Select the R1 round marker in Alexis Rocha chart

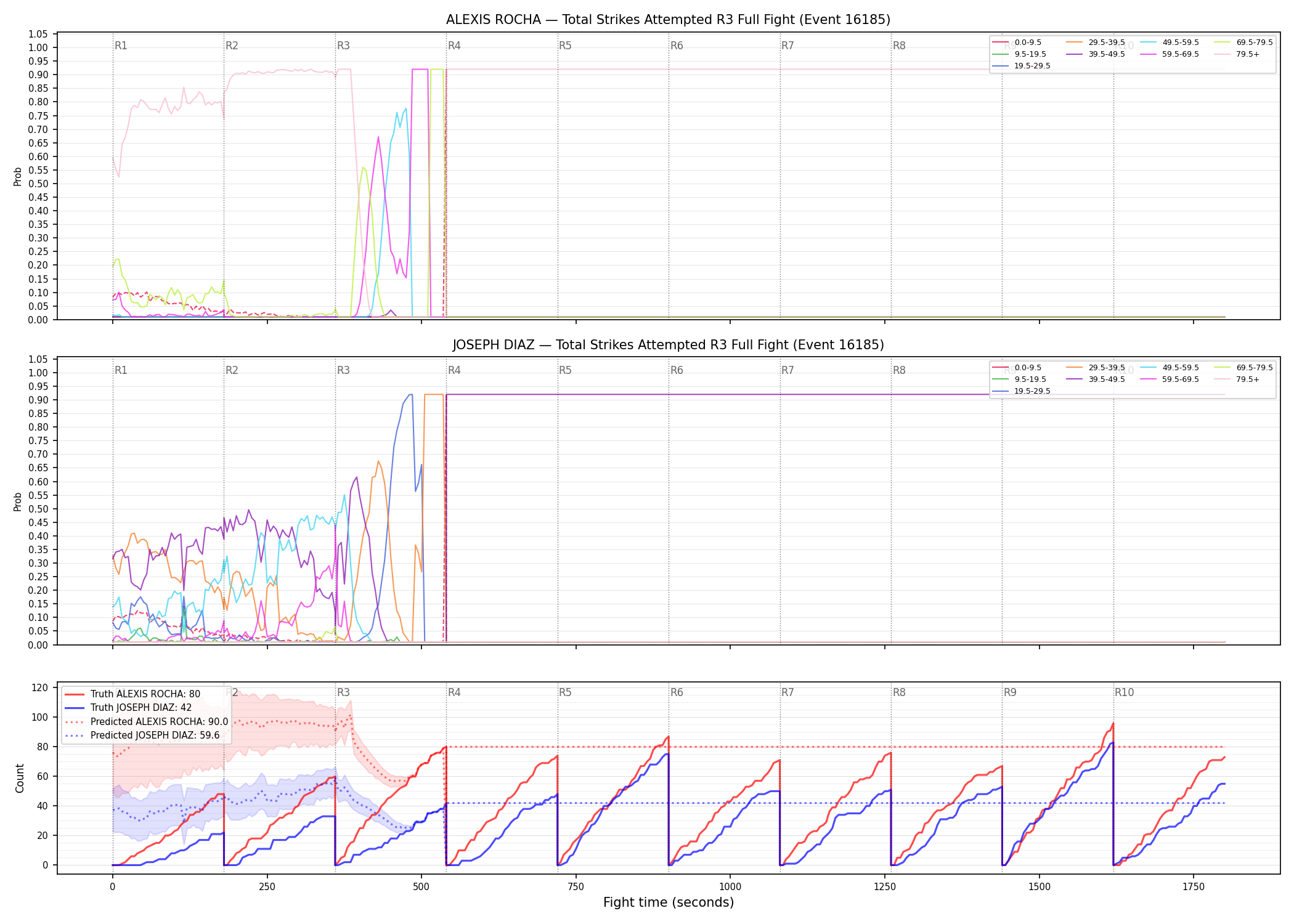pyautogui.click(x=121, y=46)
